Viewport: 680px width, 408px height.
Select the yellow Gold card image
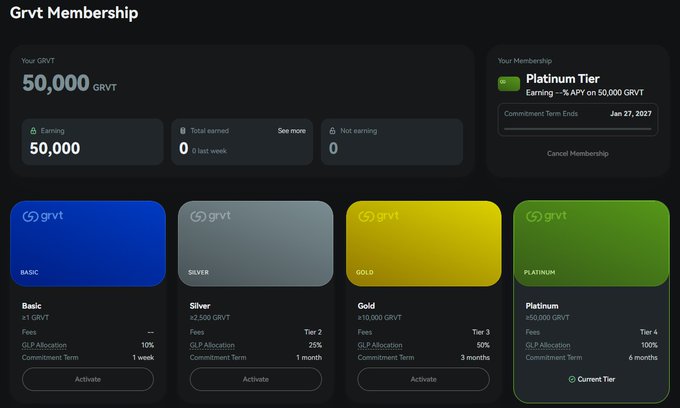[424, 243]
